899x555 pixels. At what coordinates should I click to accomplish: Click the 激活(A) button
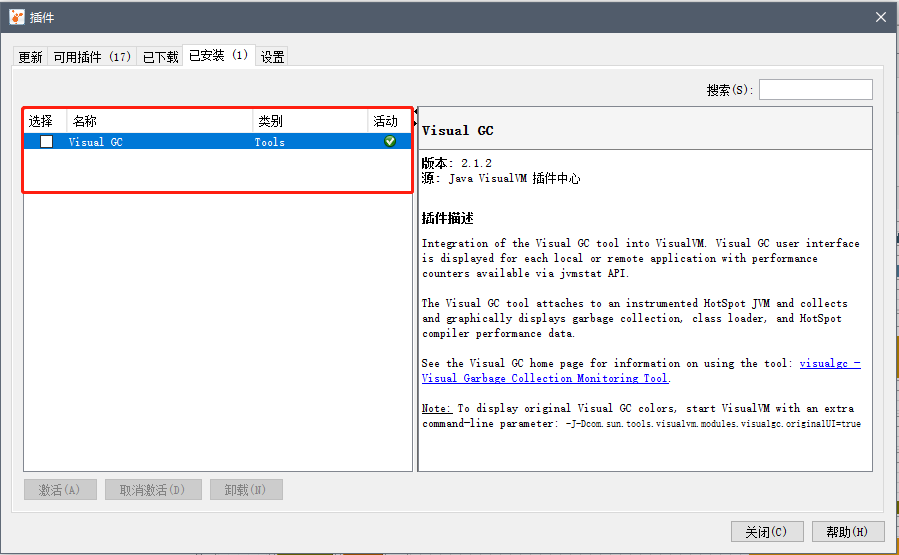(x=60, y=490)
